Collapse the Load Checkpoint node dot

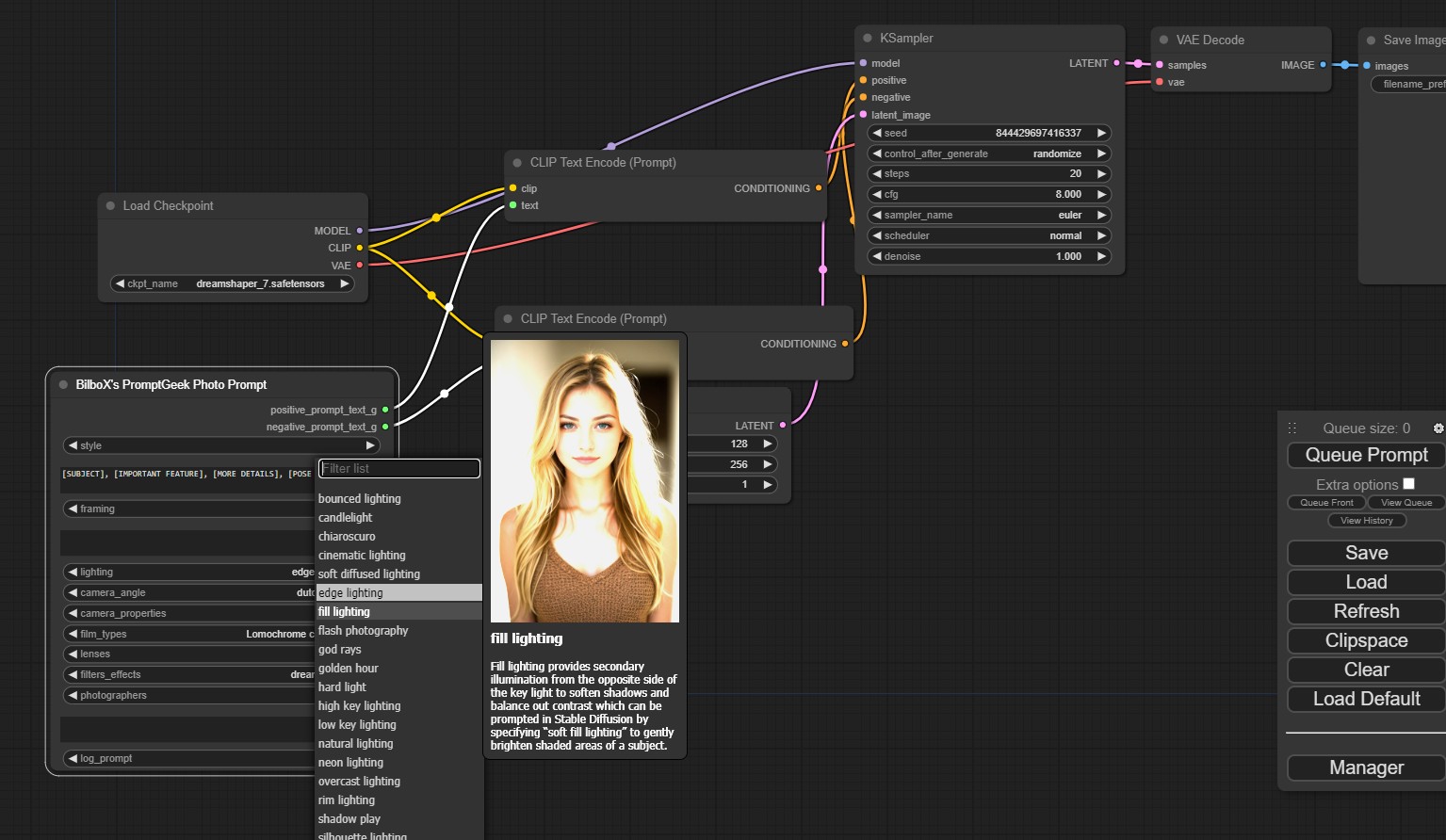click(111, 205)
